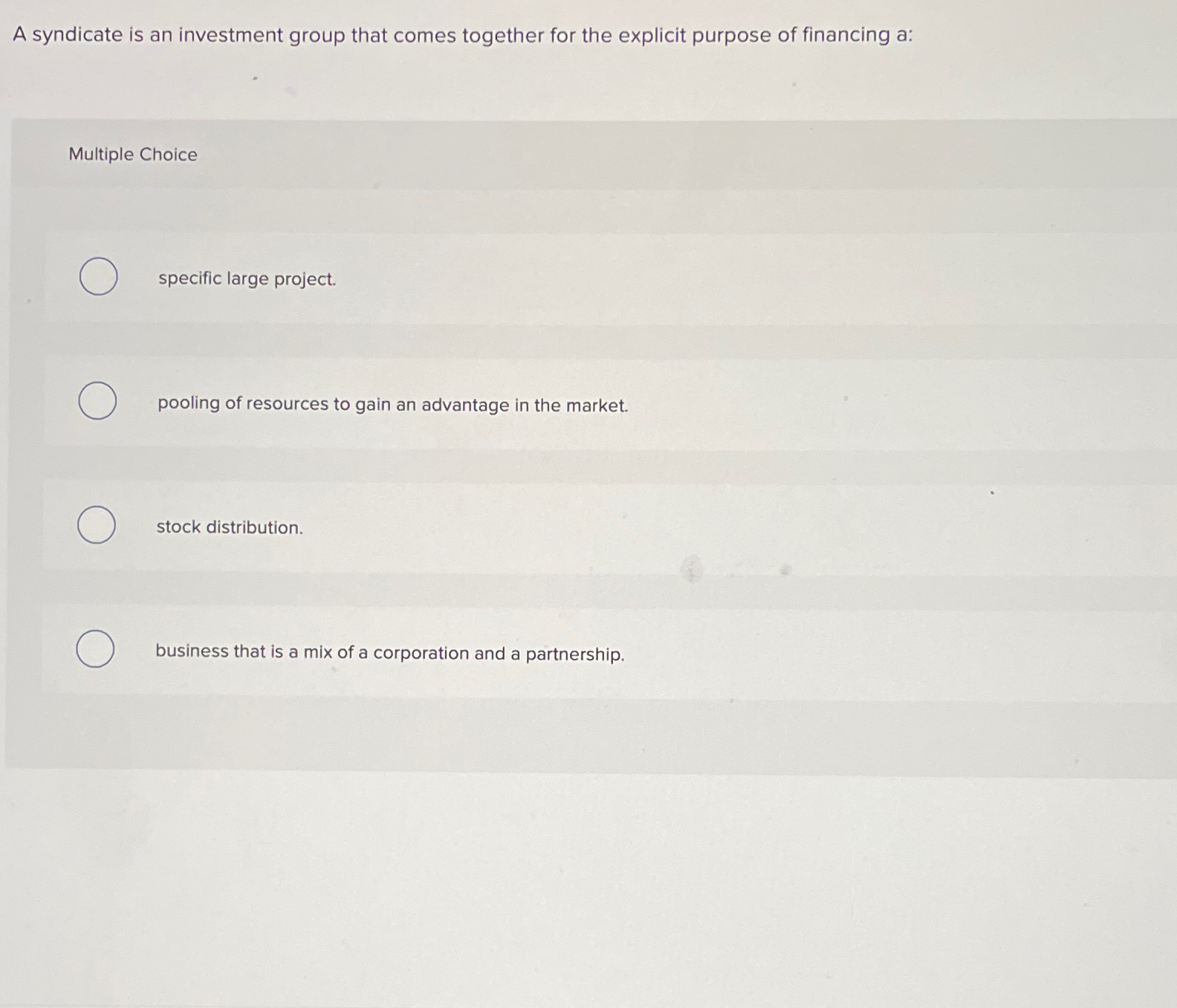
Task: Click the "specific large project." answer text
Action: pos(247,279)
